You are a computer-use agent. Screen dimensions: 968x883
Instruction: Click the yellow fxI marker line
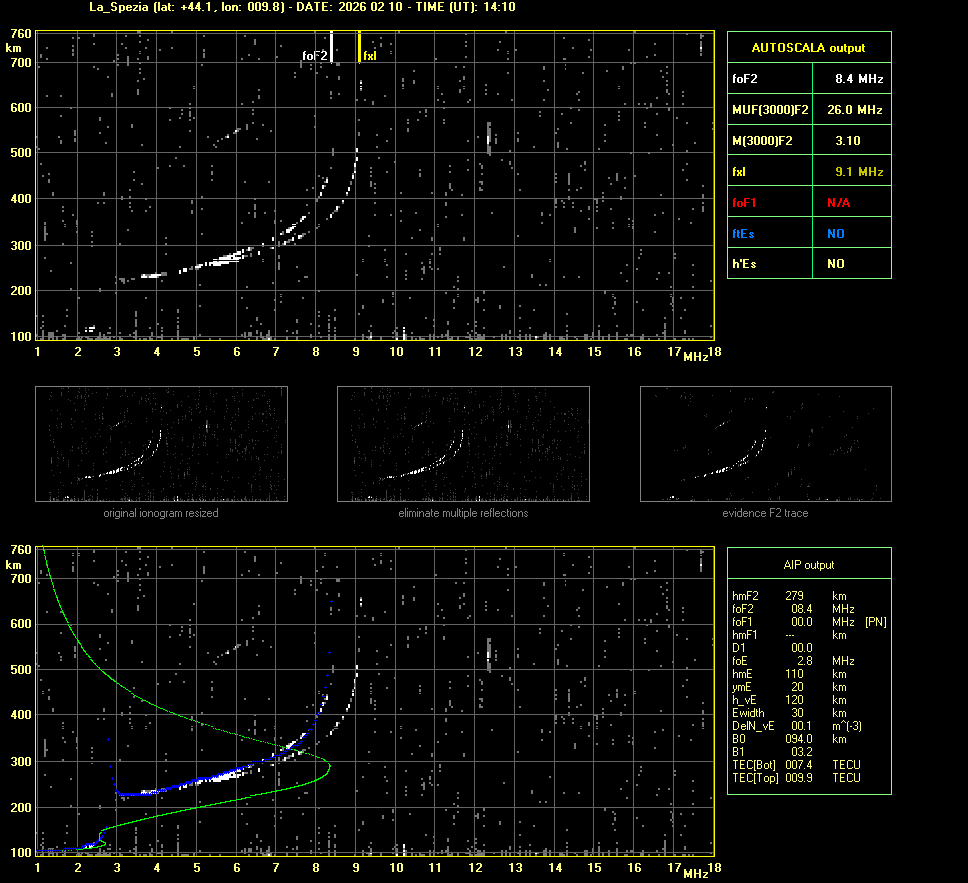pyautogui.click(x=359, y=47)
